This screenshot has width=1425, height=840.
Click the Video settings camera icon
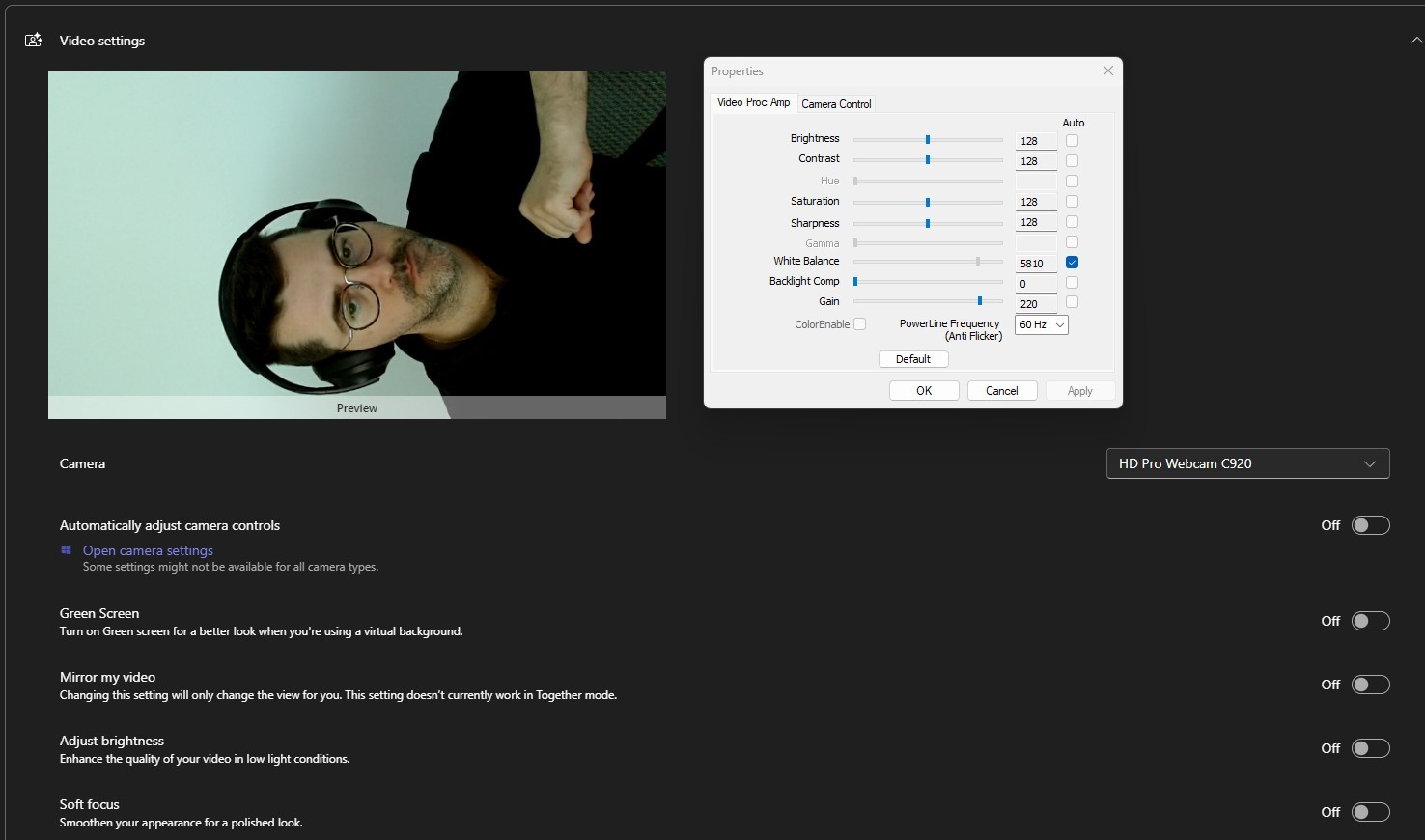[33, 40]
